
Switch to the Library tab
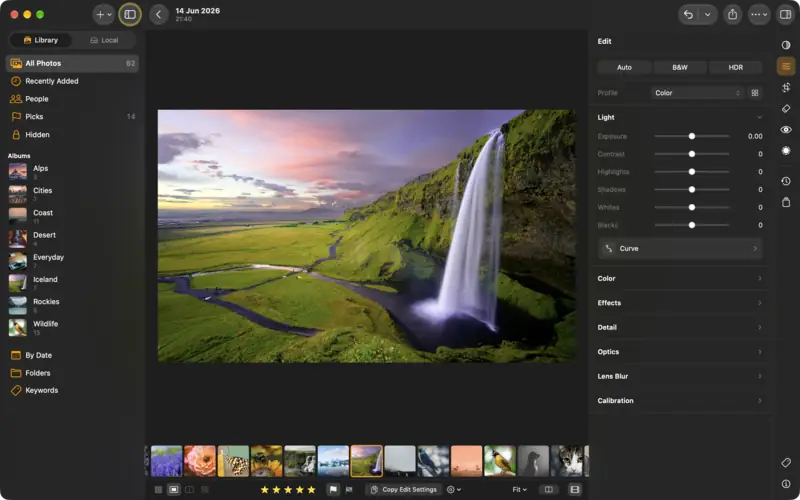pos(41,40)
